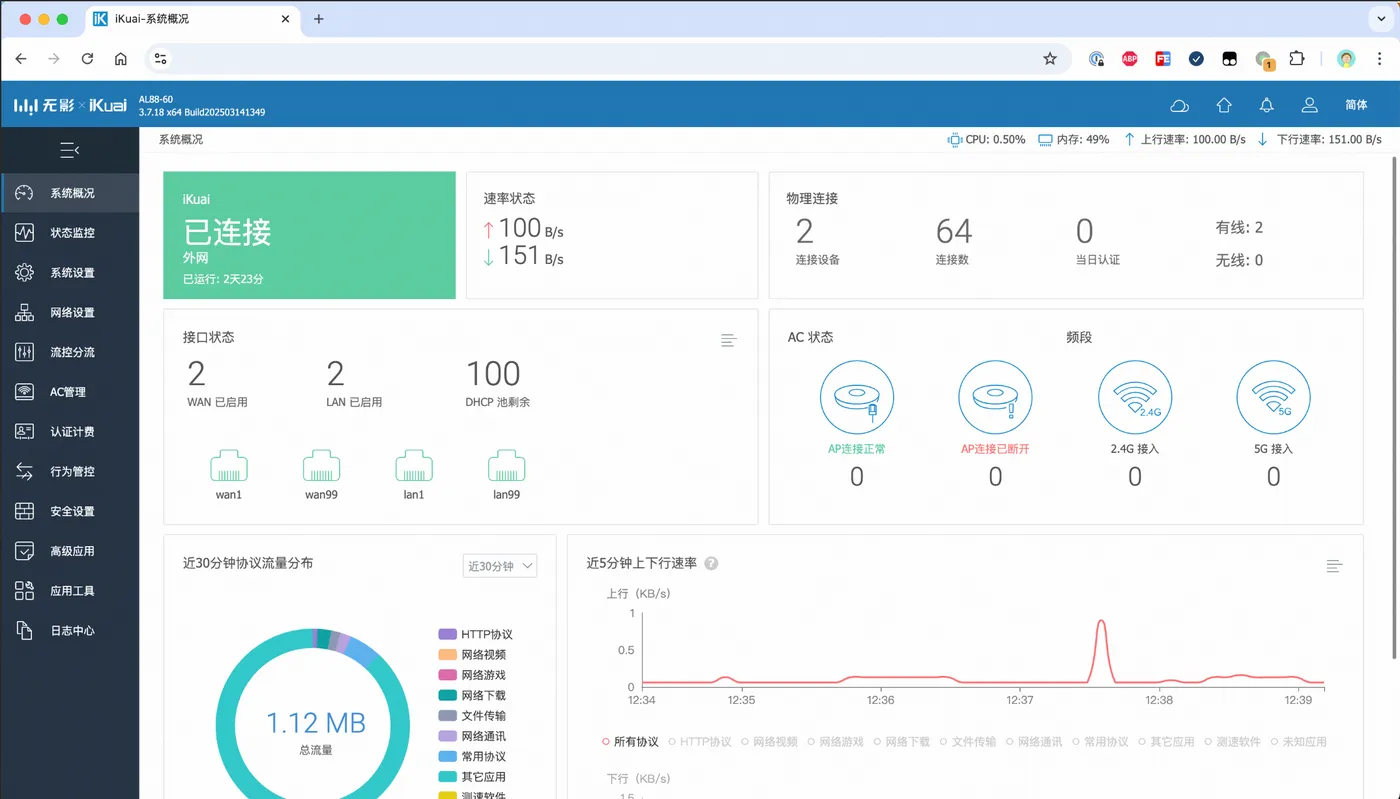This screenshot has width=1400, height=799.
Task: Open 网络设置 in the sidebar
Action: 70,312
